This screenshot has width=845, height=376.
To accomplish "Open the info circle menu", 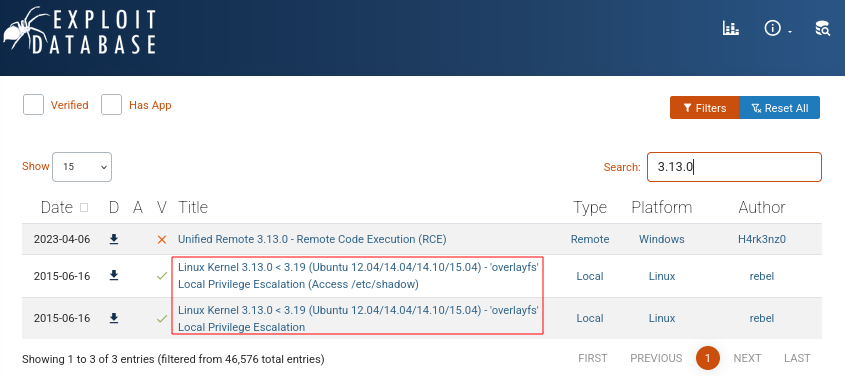I will point(778,29).
